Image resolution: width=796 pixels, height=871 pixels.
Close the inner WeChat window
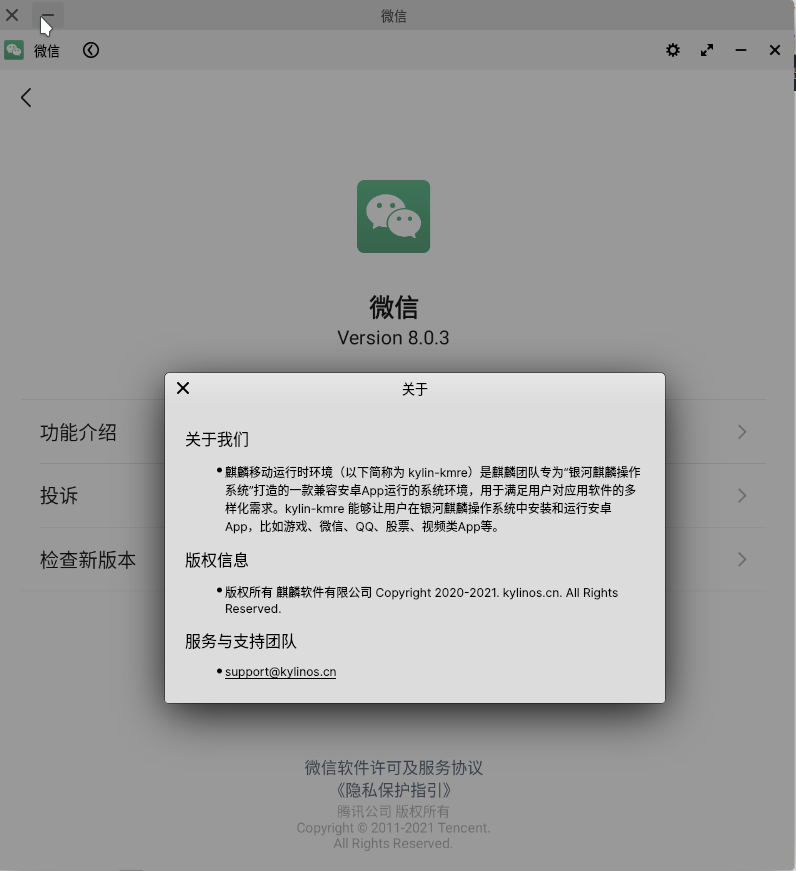click(775, 50)
